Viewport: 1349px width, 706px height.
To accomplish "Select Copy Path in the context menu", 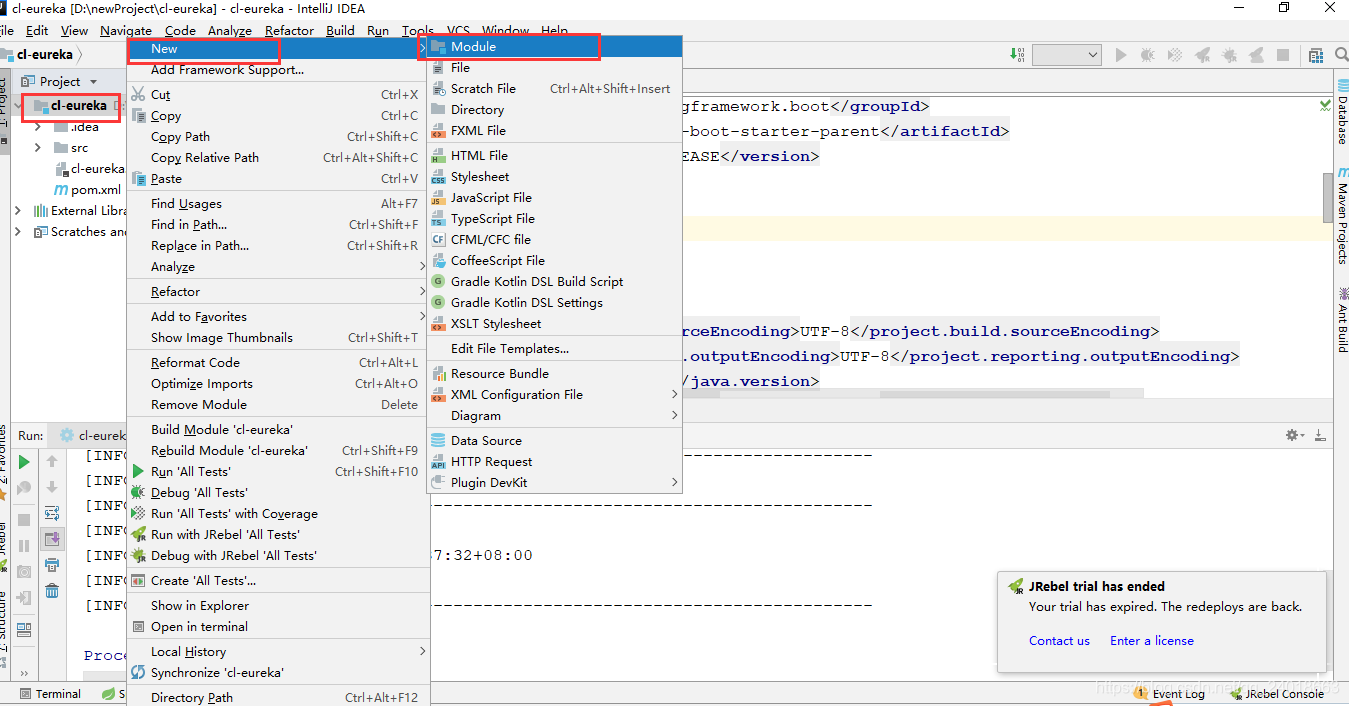I will click(x=278, y=136).
